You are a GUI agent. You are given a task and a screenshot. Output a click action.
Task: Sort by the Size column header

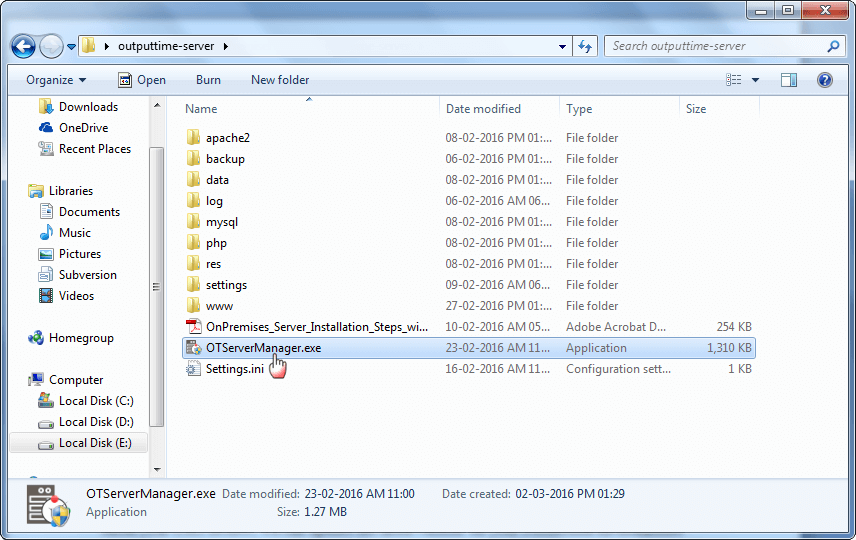[696, 109]
